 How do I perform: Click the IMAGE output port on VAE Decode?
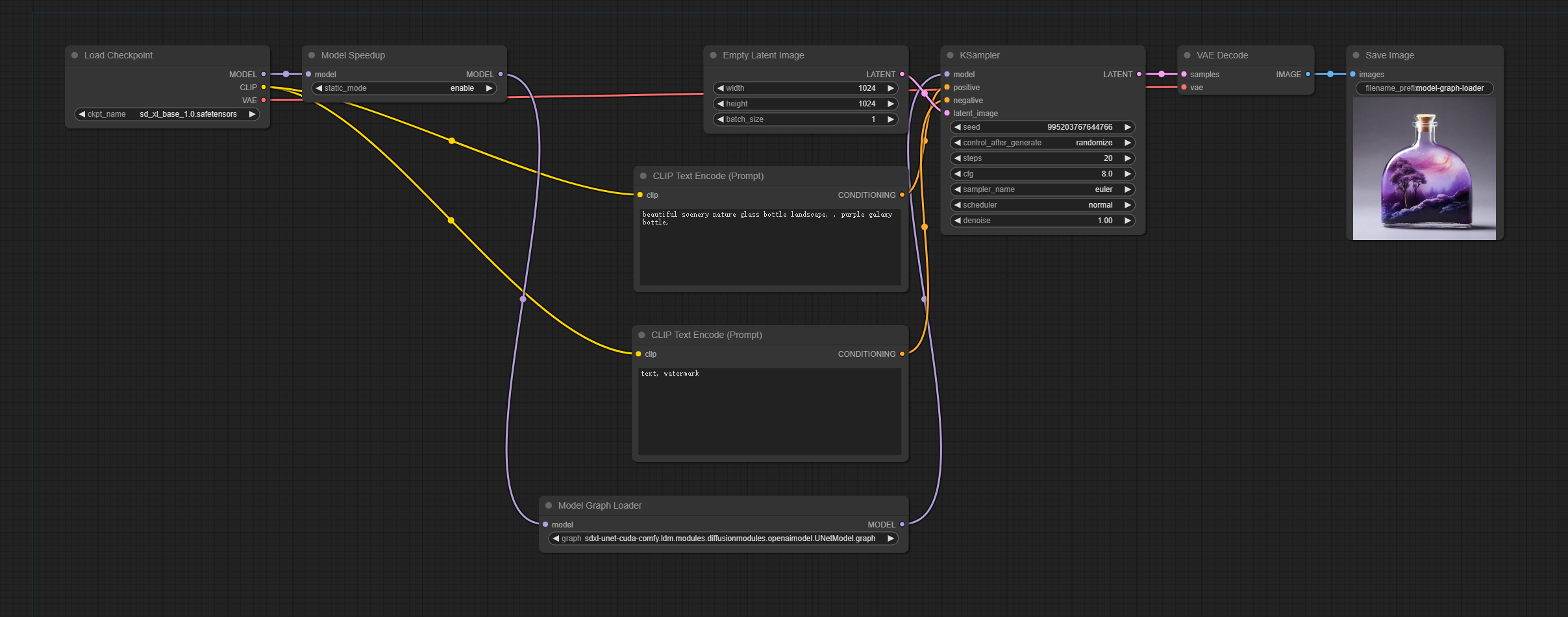(1308, 75)
